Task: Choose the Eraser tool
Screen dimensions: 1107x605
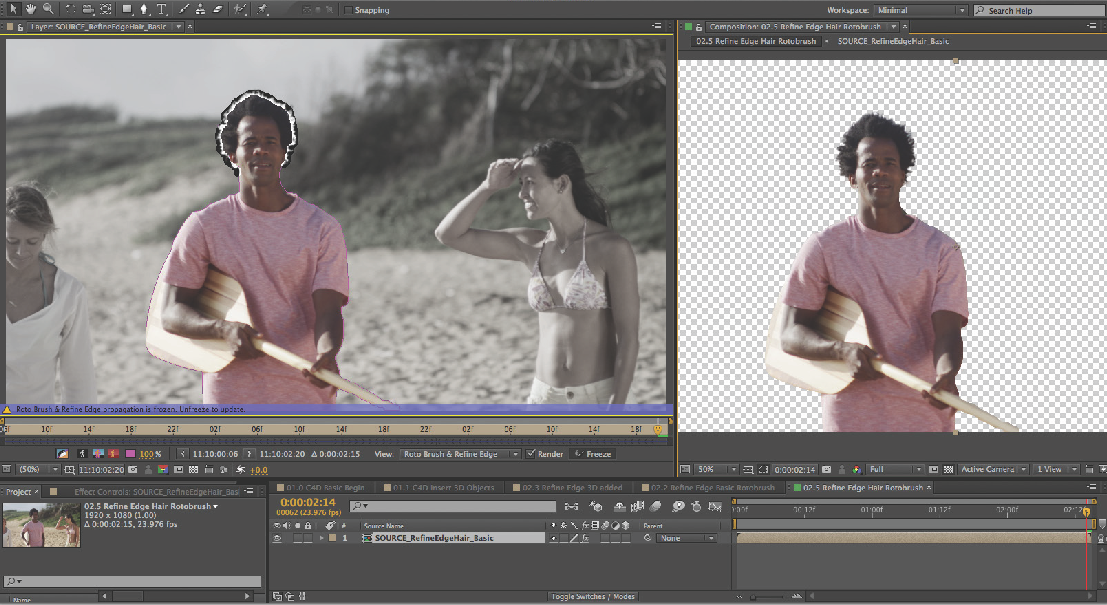Action: (217, 9)
